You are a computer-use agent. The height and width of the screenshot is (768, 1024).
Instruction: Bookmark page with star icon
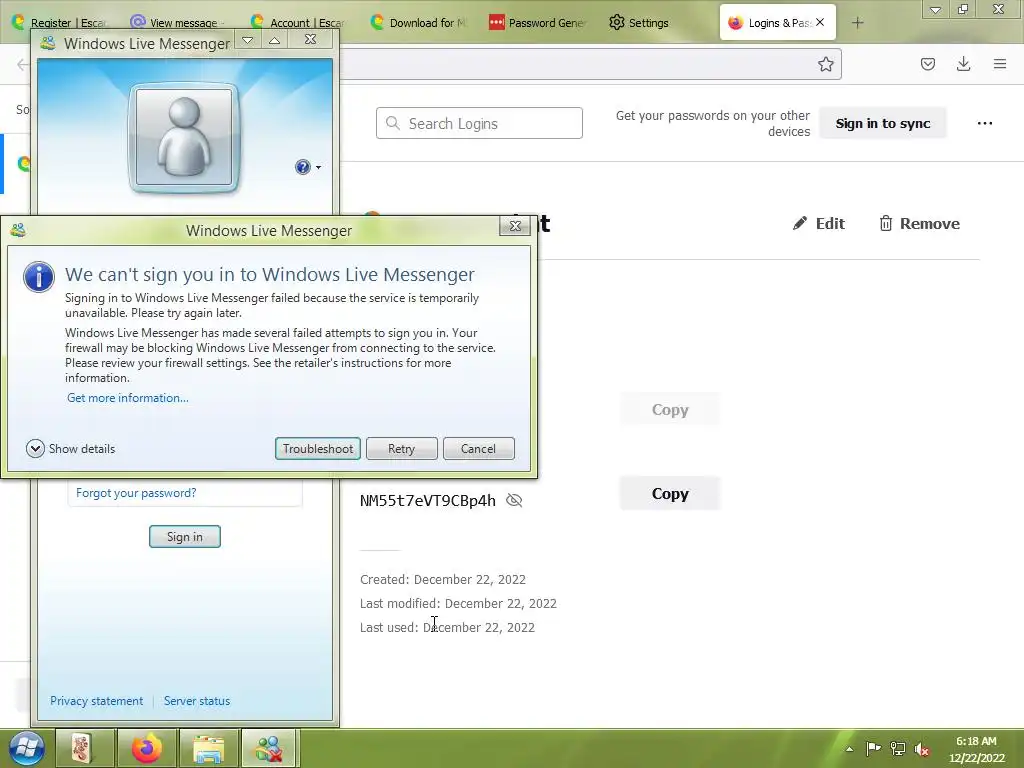pyautogui.click(x=825, y=64)
